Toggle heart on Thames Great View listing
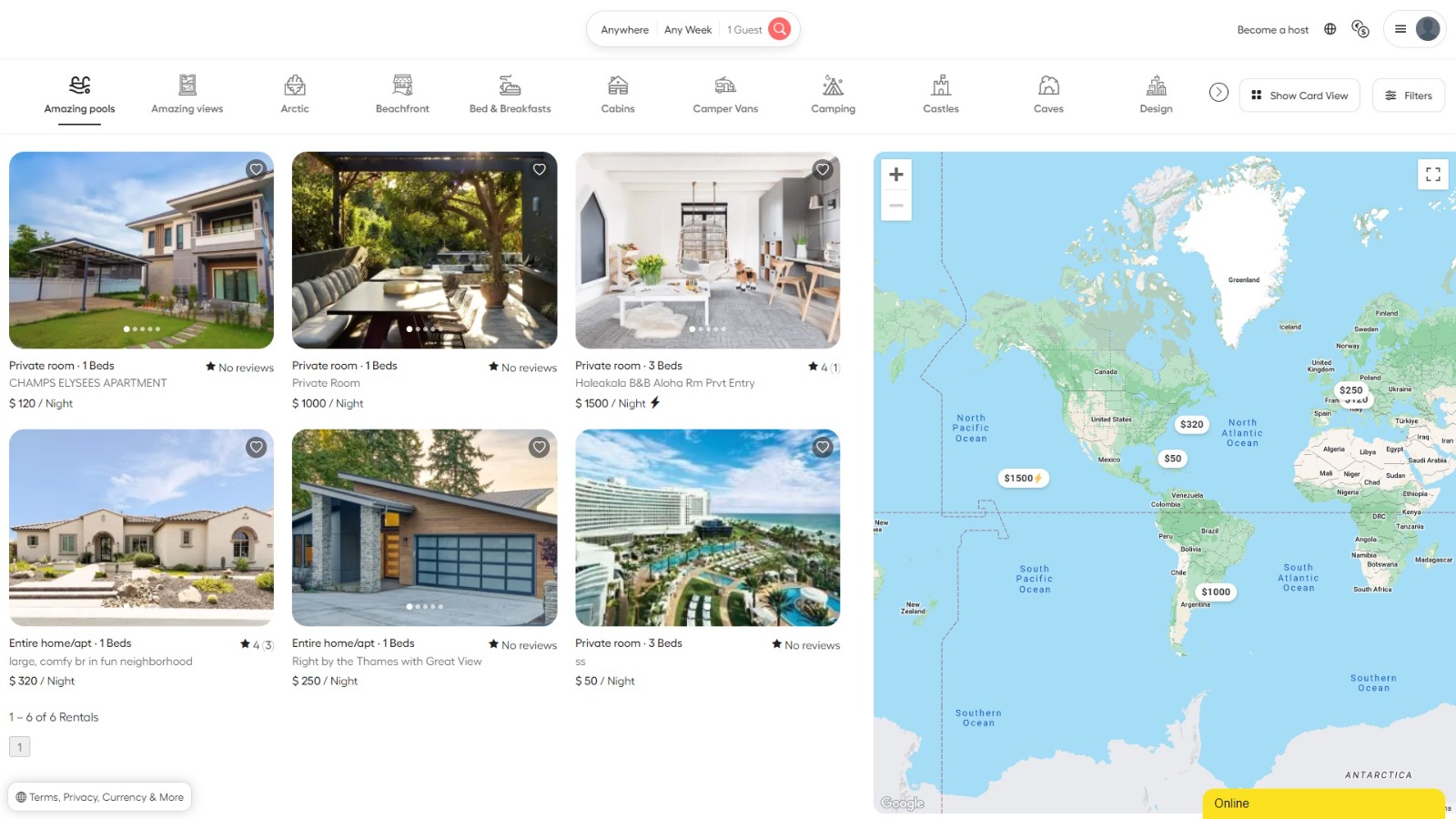The height and width of the screenshot is (819, 1456). (540, 447)
